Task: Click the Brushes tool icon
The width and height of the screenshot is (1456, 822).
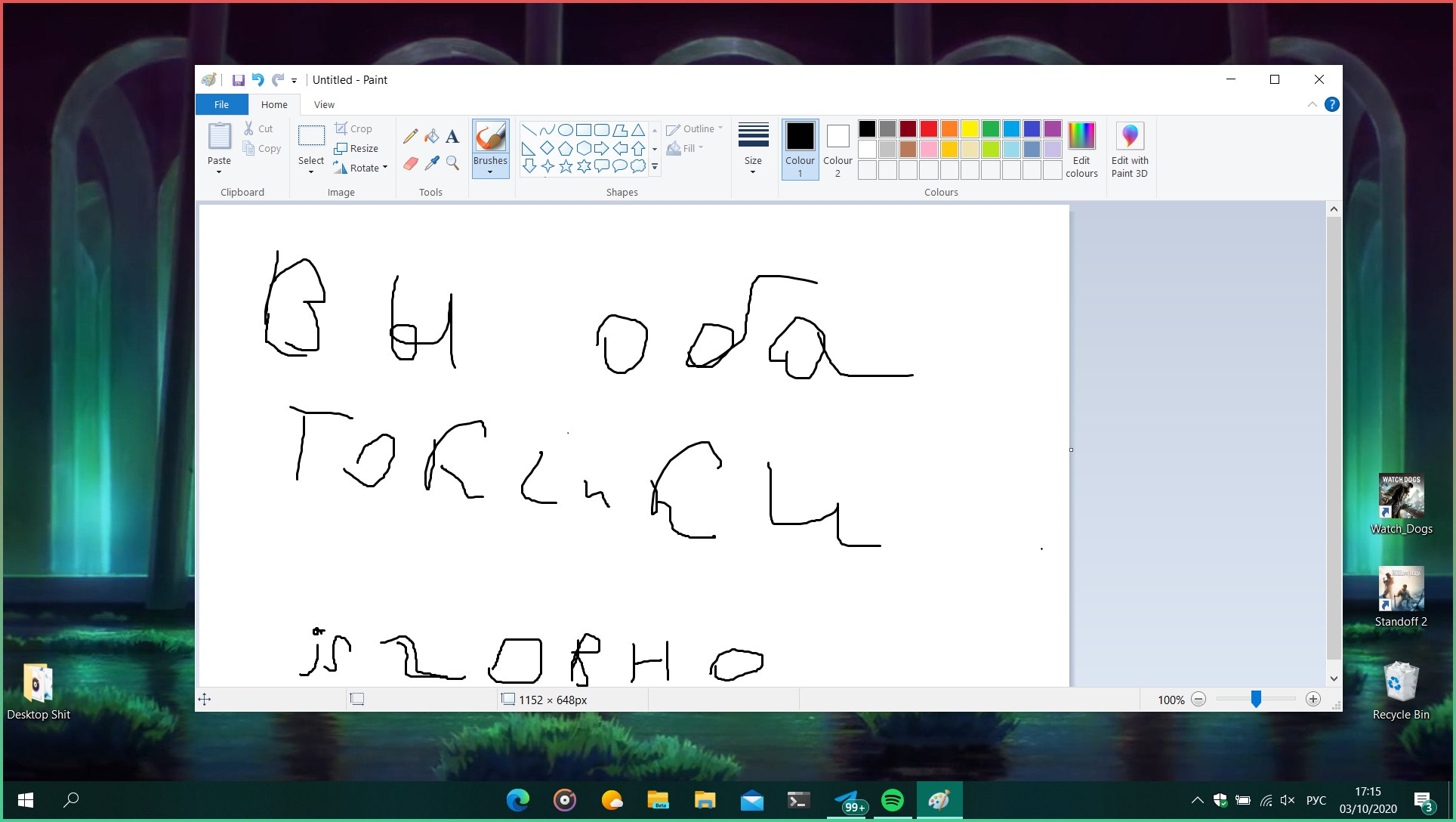Action: (x=490, y=137)
